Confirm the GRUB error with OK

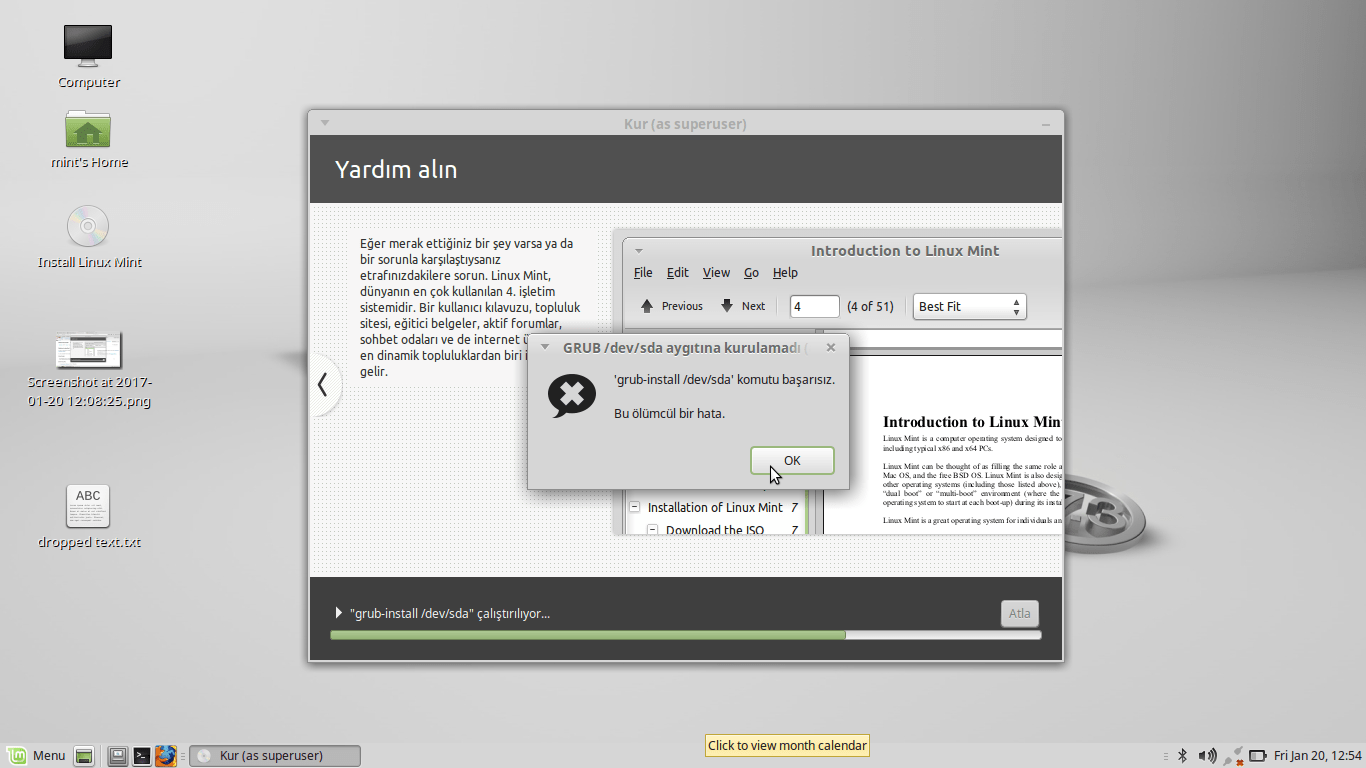coord(792,460)
